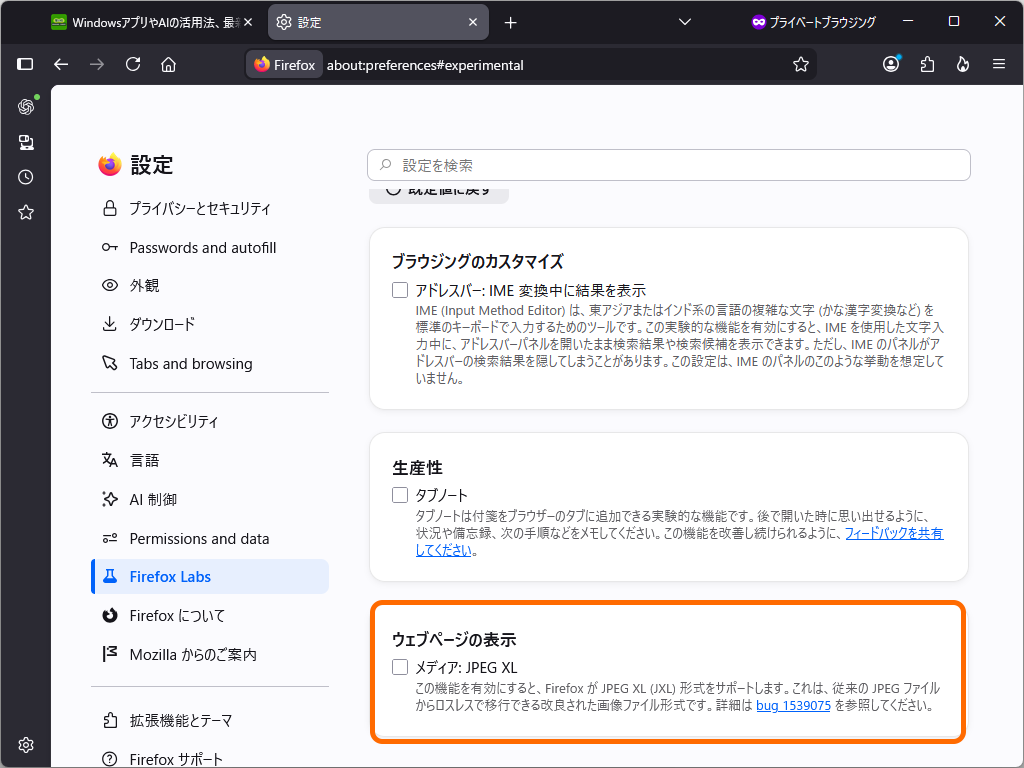Switch to the 設定 tab
1024x768 pixels.
(378, 22)
